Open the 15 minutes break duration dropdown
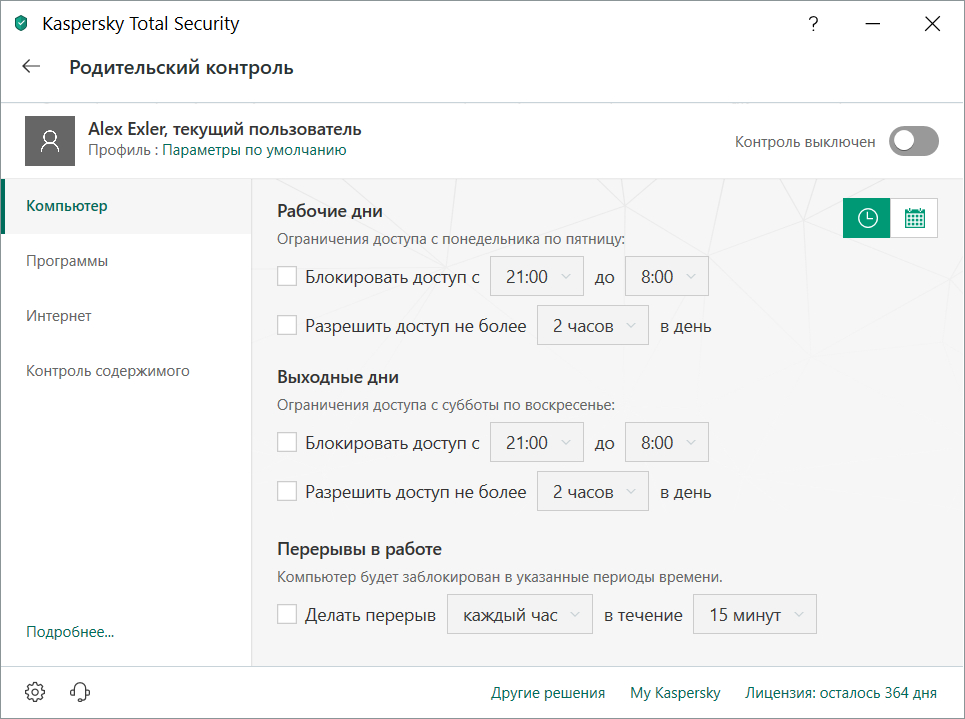Viewport: 965px width, 719px height. click(x=755, y=615)
